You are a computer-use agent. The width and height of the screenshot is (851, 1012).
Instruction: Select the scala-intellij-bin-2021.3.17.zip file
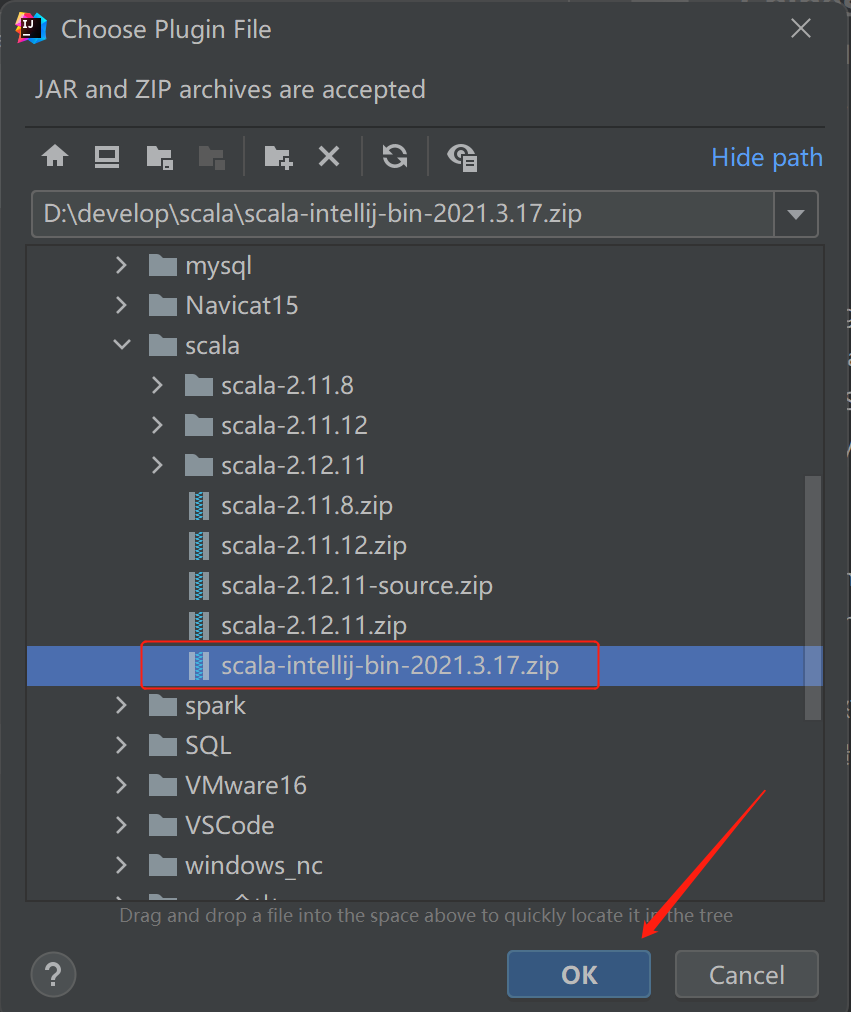click(x=425, y=665)
